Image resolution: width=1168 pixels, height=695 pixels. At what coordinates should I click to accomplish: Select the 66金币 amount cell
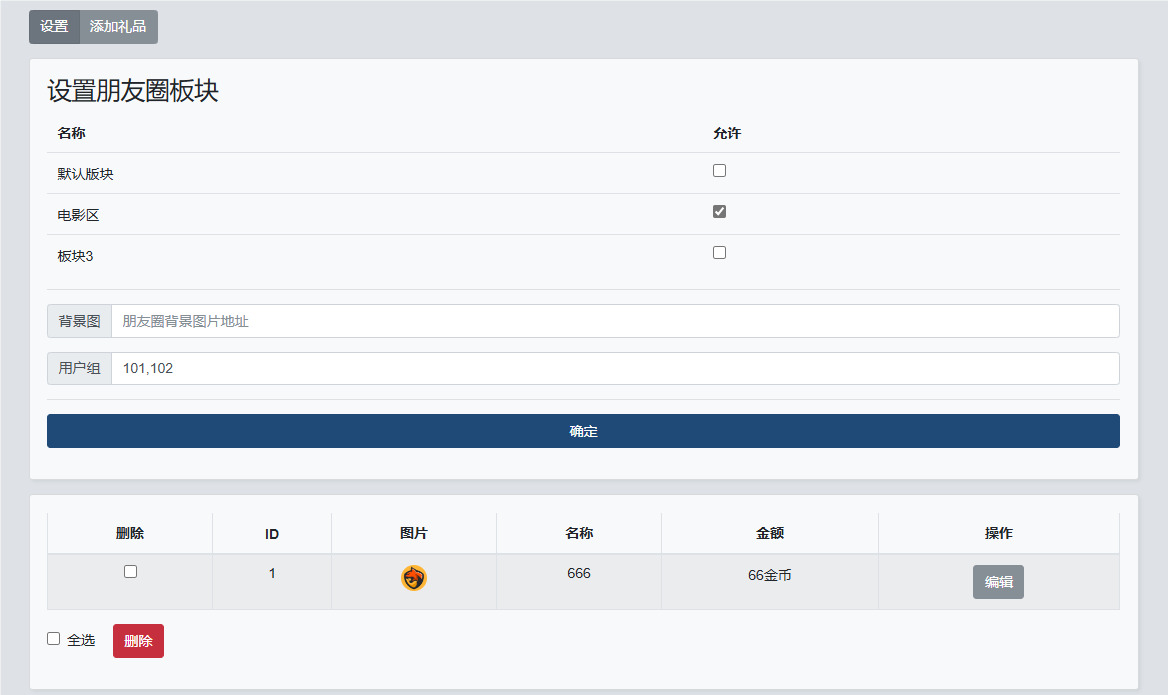tap(770, 576)
